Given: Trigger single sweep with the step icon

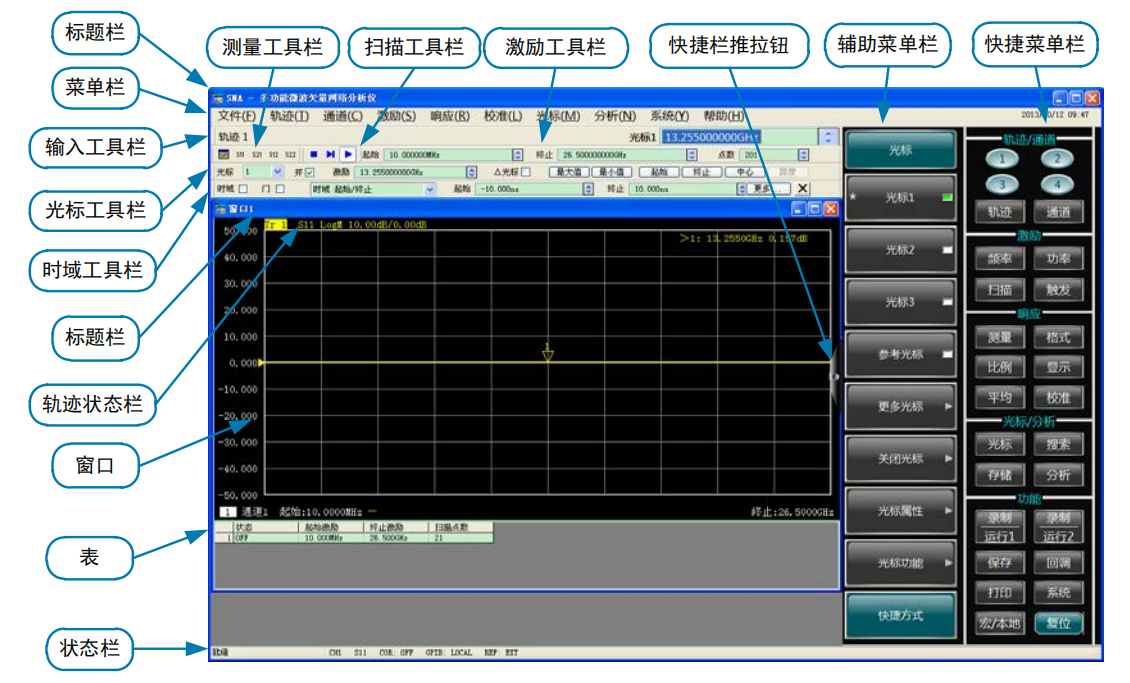Looking at the screenshot, I should 330,155.
